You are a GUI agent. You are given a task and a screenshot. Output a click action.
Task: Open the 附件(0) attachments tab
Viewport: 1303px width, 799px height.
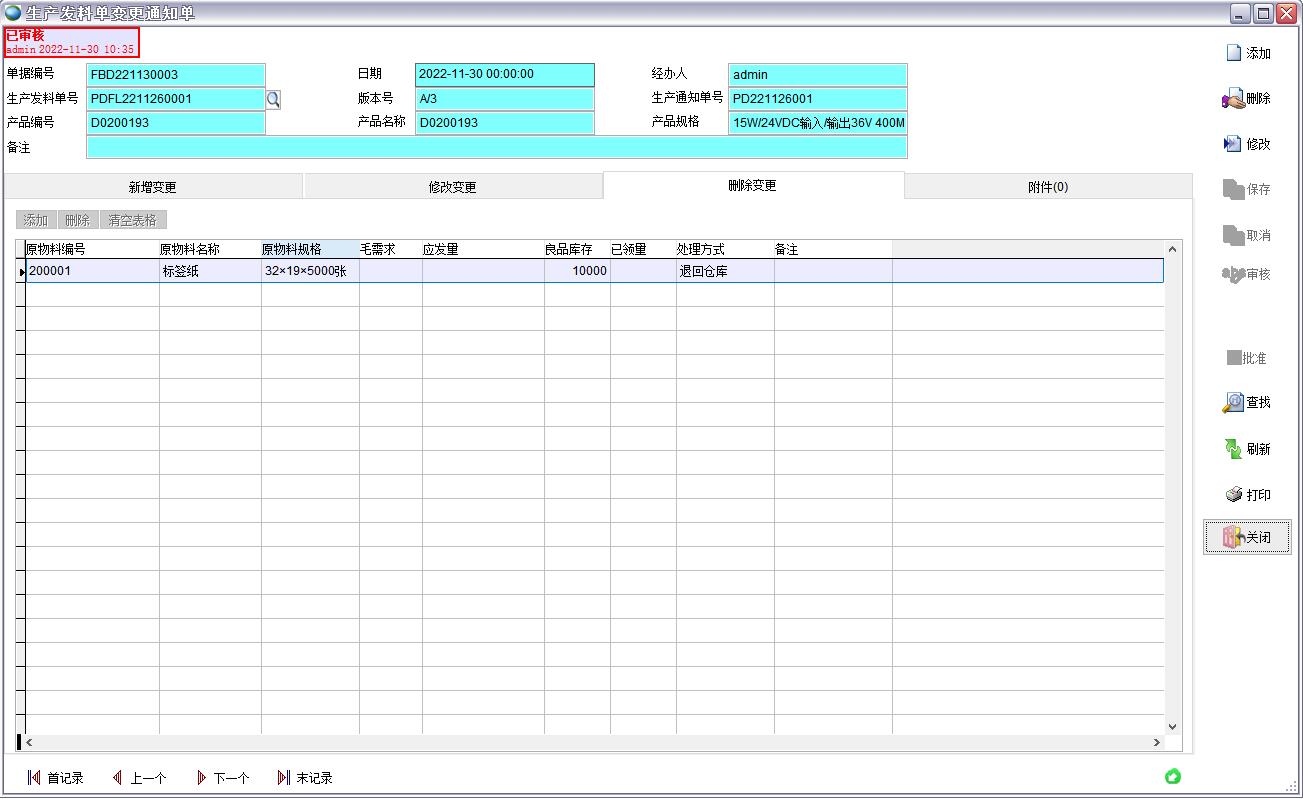pyautogui.click(x=1048, y=187)
